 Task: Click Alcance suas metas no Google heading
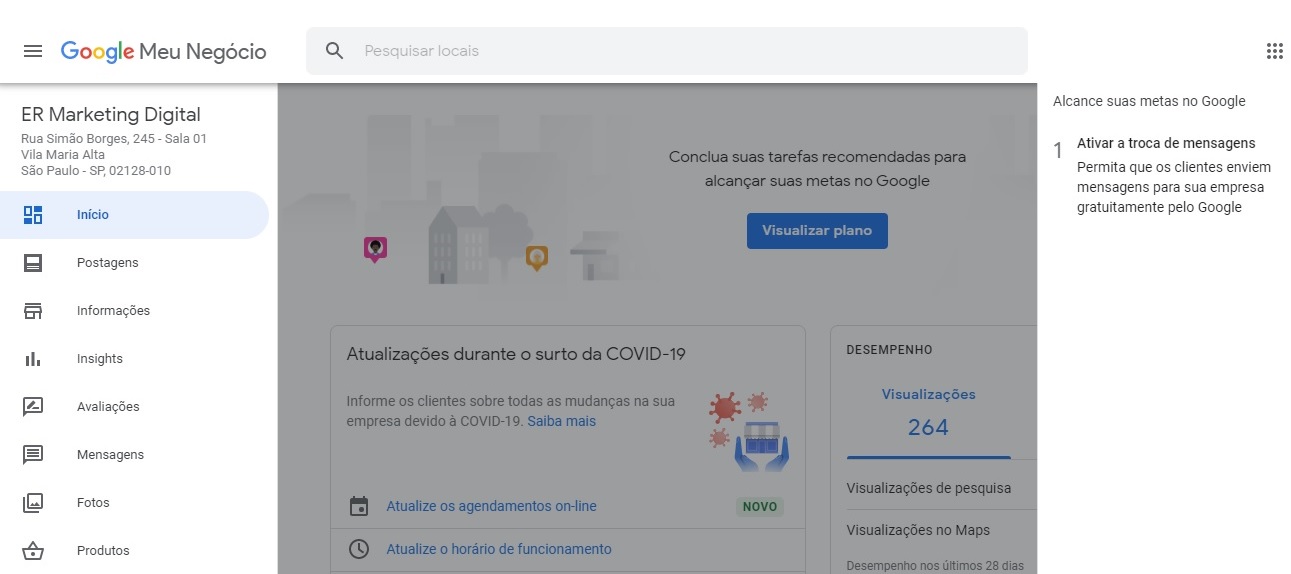1149,101
